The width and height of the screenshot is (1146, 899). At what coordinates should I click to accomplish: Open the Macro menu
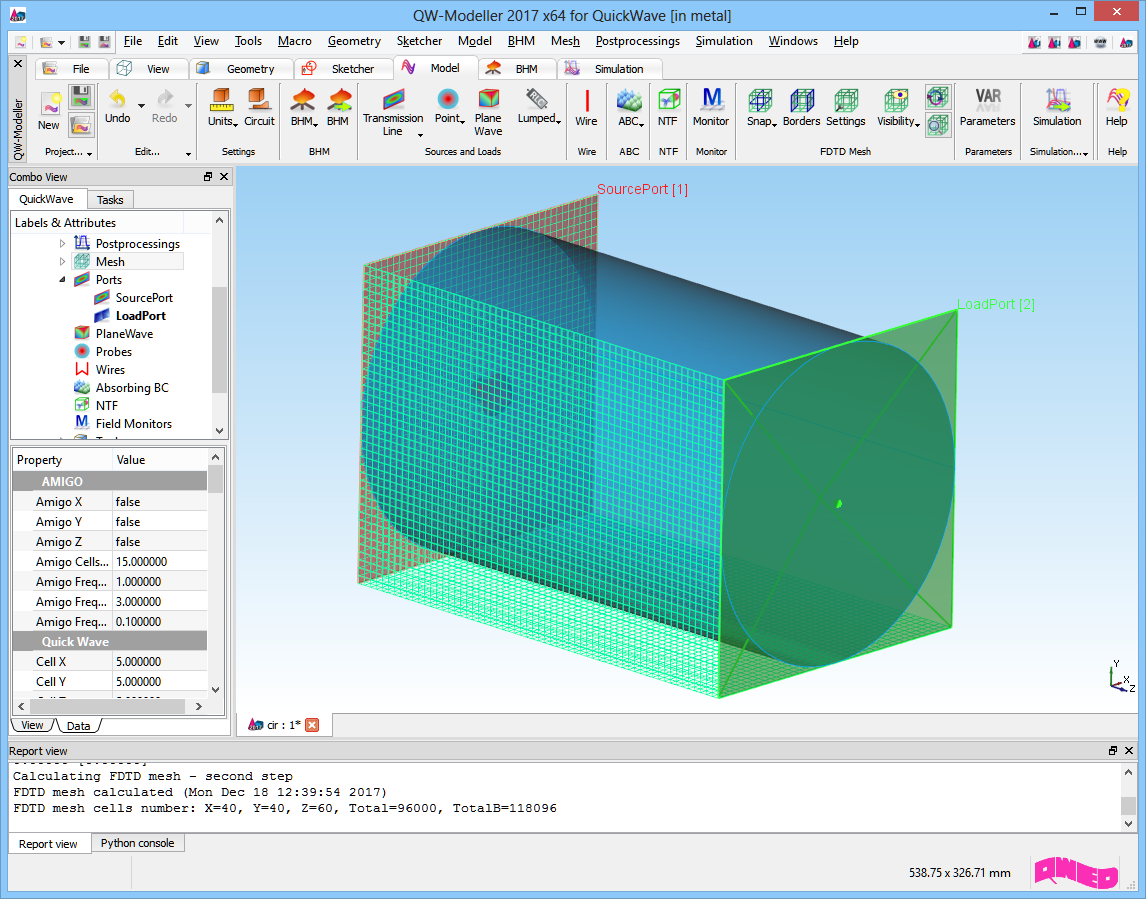[295, 41]
